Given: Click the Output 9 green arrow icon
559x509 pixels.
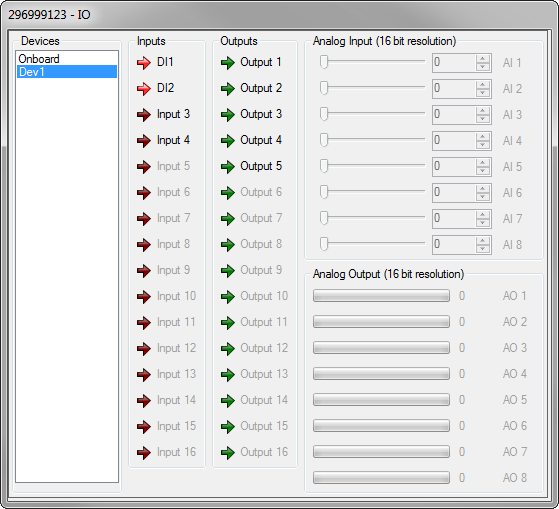Looking at the screenshot, I should [x=227, y=271].
